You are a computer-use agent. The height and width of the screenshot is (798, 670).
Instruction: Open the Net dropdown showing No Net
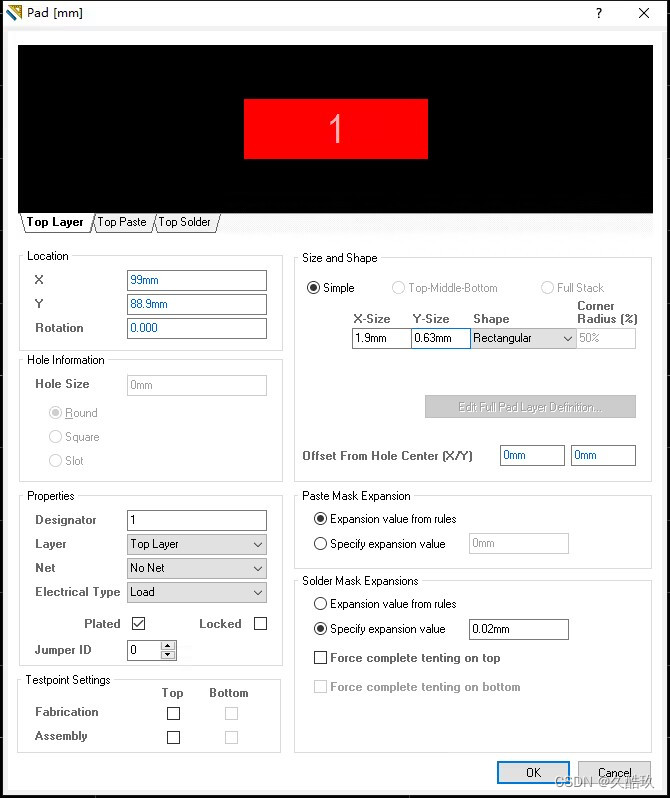(197, 568)
